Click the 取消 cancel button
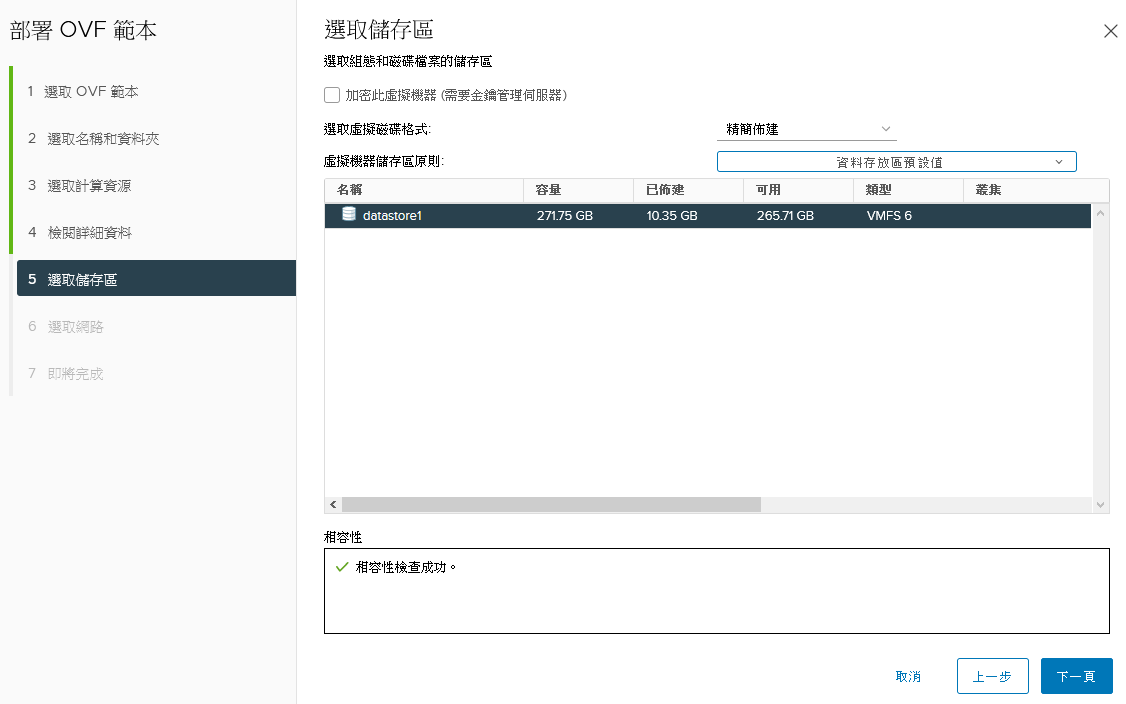 908,677
